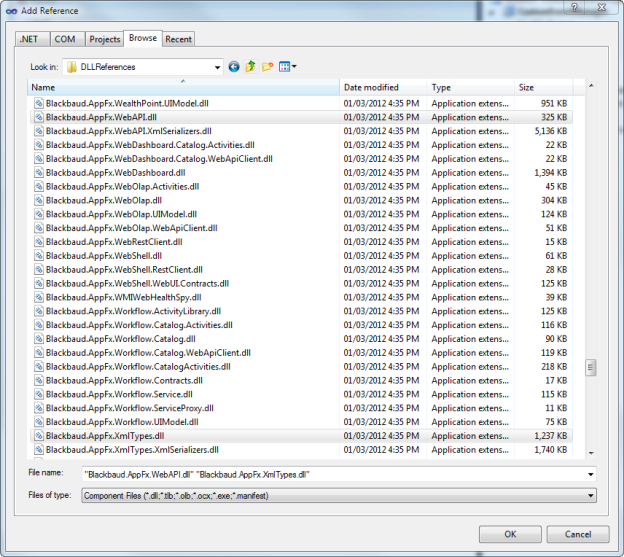
Task: Expand the Look in folder dropdown
Action: [217, 67]
